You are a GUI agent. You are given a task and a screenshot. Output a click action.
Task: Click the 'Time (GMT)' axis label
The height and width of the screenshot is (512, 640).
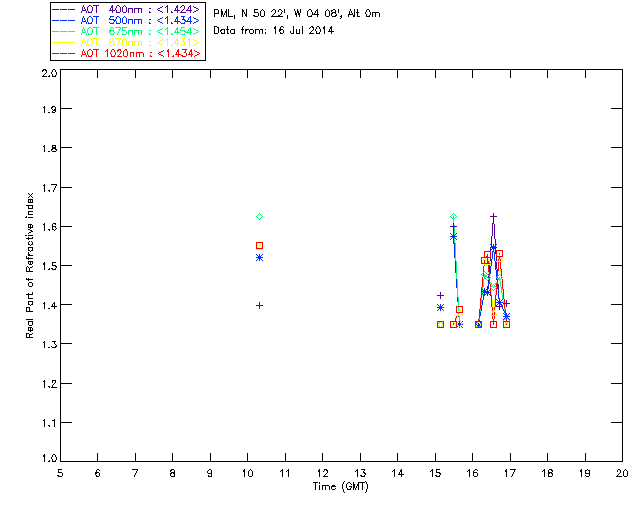coord(340,487)
